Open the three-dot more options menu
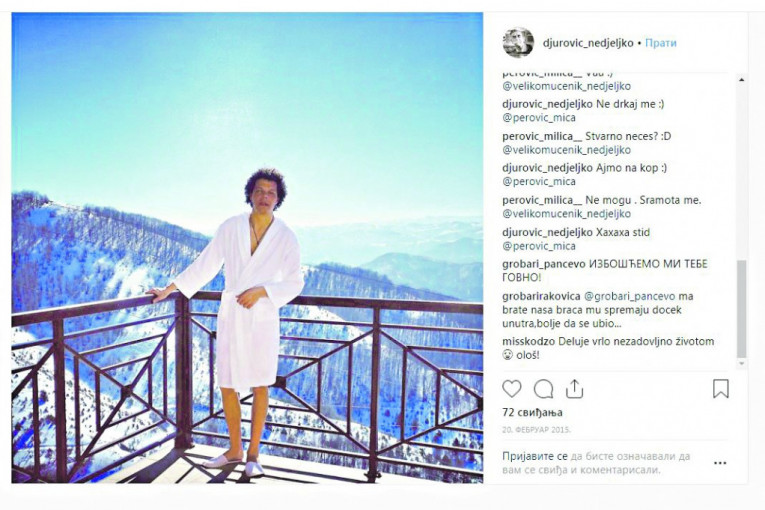The width and height of the screenshot is (765, 510). pos(720,463)
